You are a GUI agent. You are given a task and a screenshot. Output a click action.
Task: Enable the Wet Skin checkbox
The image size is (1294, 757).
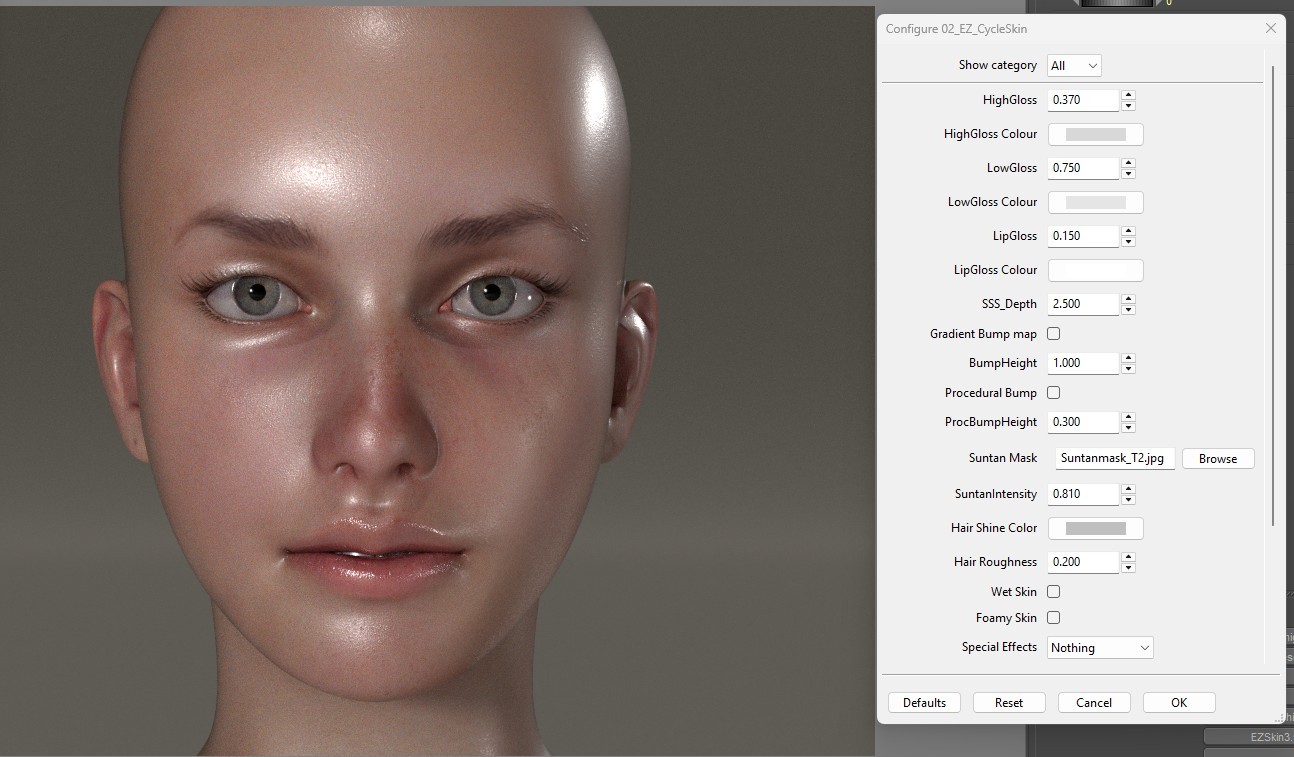(x=1053, y=591)
